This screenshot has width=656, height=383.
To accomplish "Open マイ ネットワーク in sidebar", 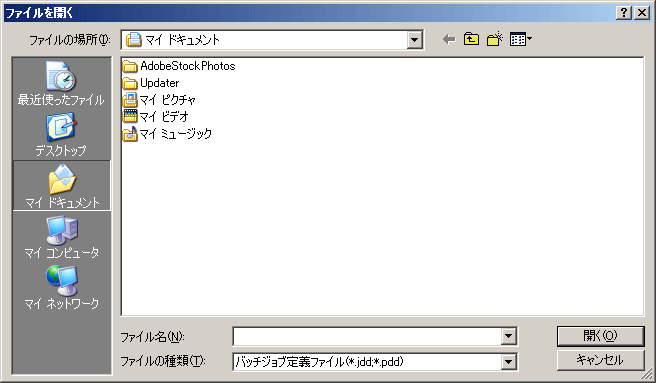I will click(x=62, y=288).
